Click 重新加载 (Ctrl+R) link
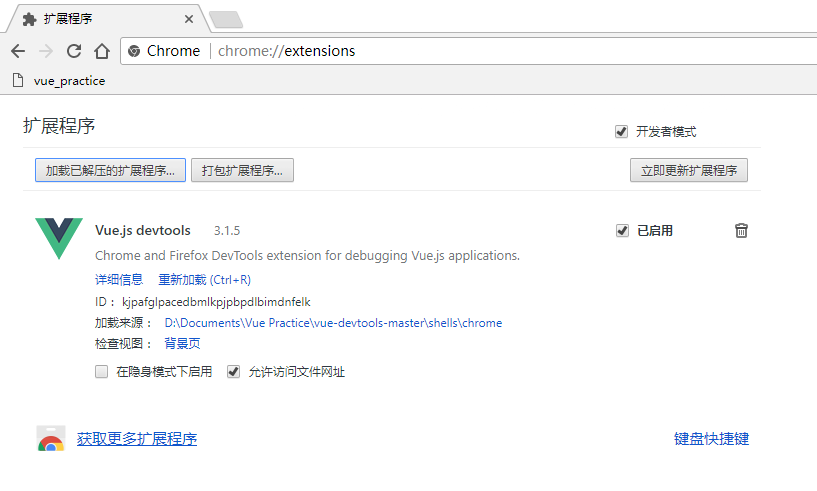Viewport: 817px width, 491px height. [205, 280]
